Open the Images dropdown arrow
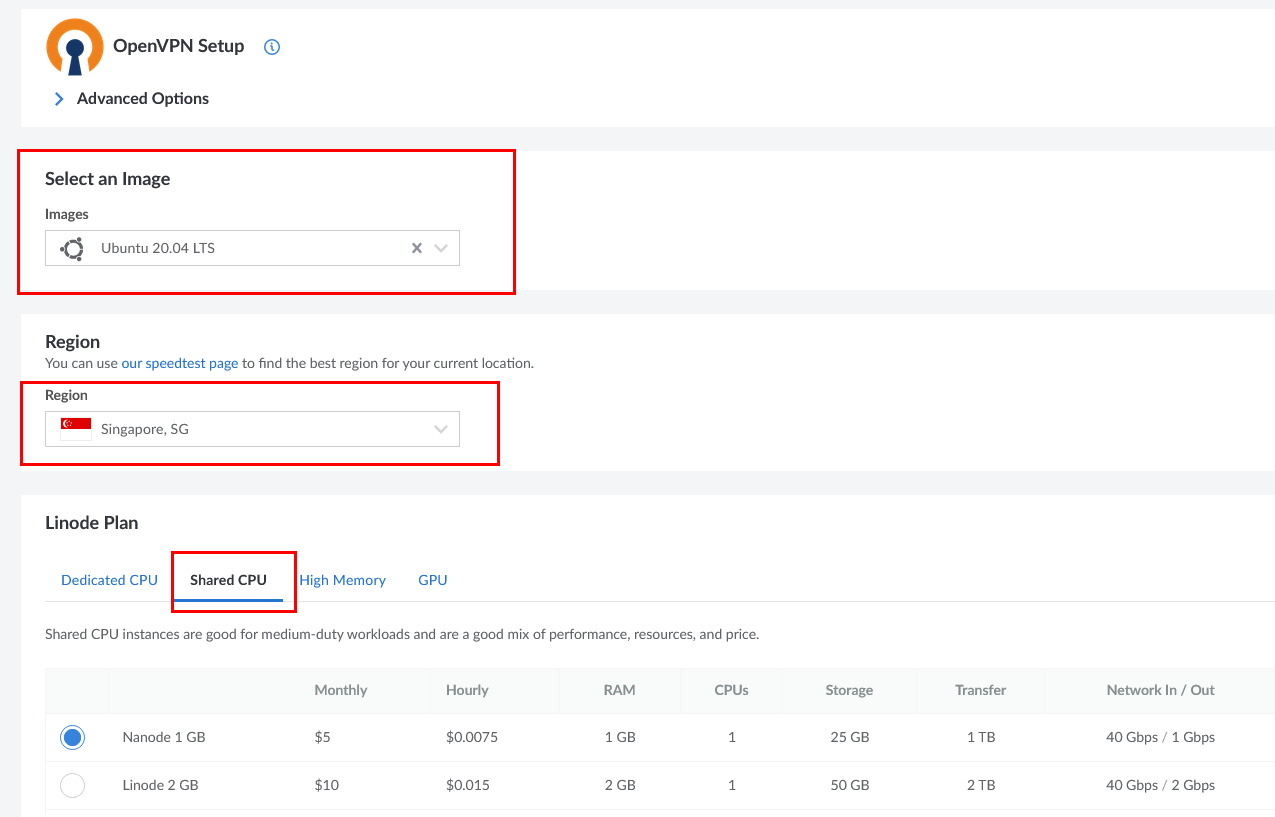Screen dimensions: 1275x817 [441, 249]
